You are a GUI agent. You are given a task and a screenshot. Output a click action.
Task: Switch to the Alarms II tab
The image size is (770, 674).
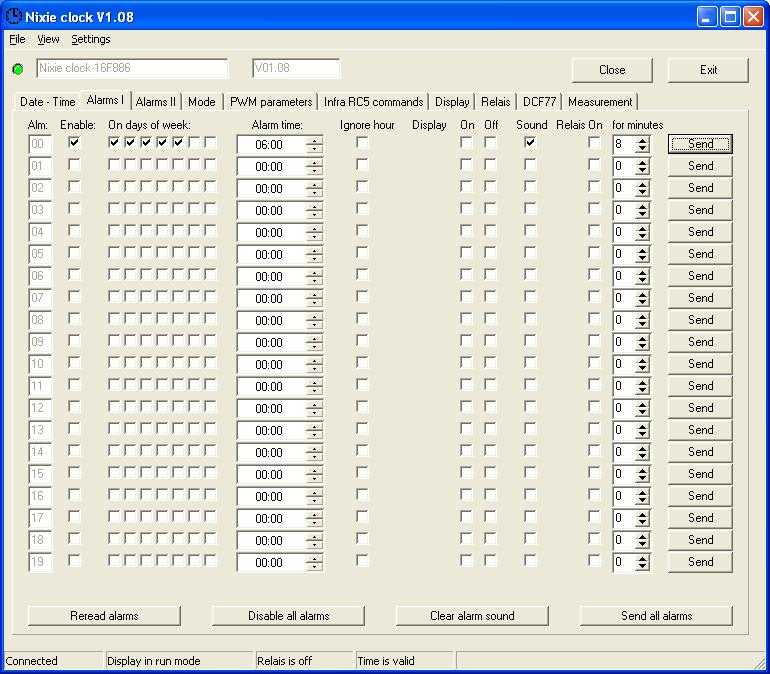click(156, 102)
